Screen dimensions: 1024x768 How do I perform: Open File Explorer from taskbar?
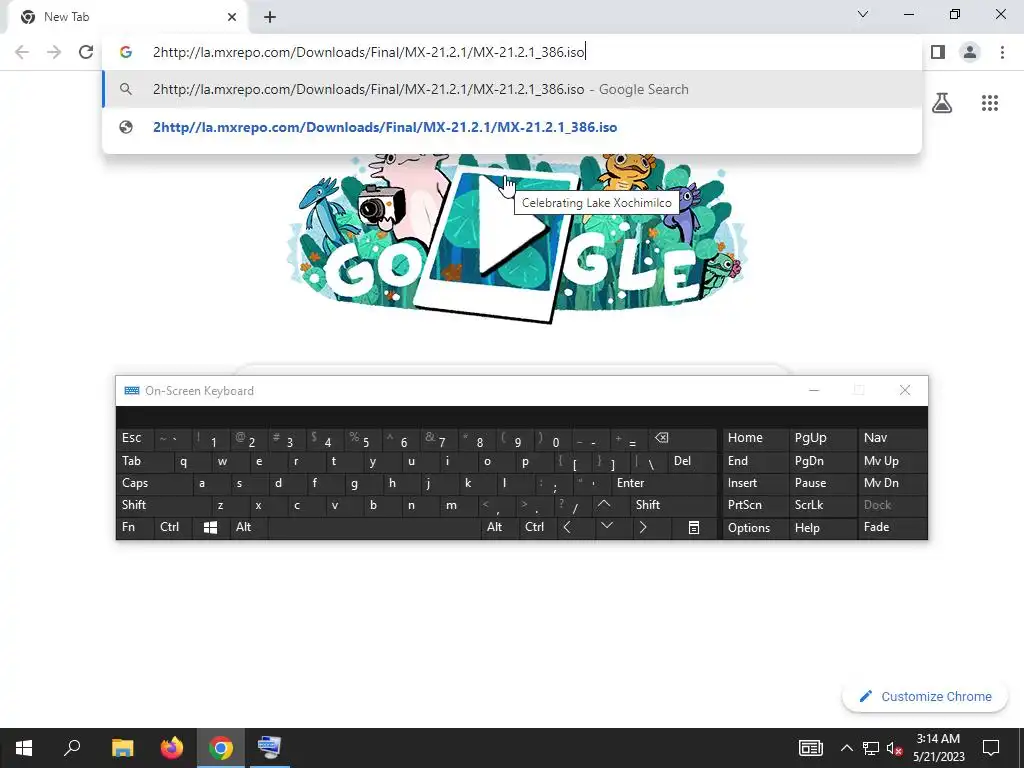[122, 748]
